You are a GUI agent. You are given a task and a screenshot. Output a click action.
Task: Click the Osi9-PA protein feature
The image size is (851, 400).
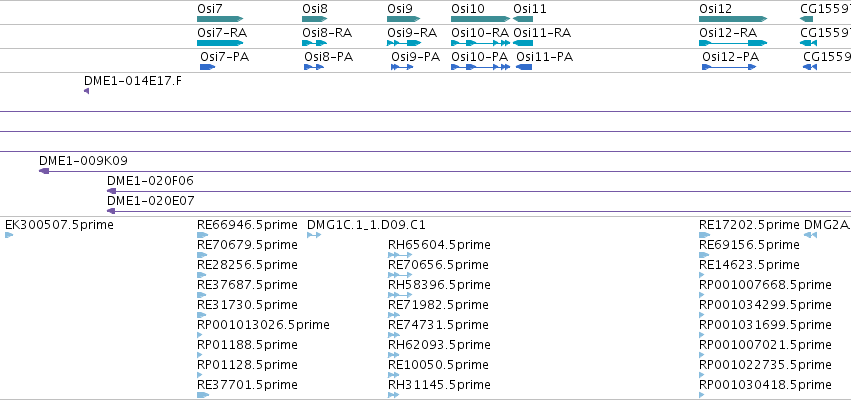402,67
